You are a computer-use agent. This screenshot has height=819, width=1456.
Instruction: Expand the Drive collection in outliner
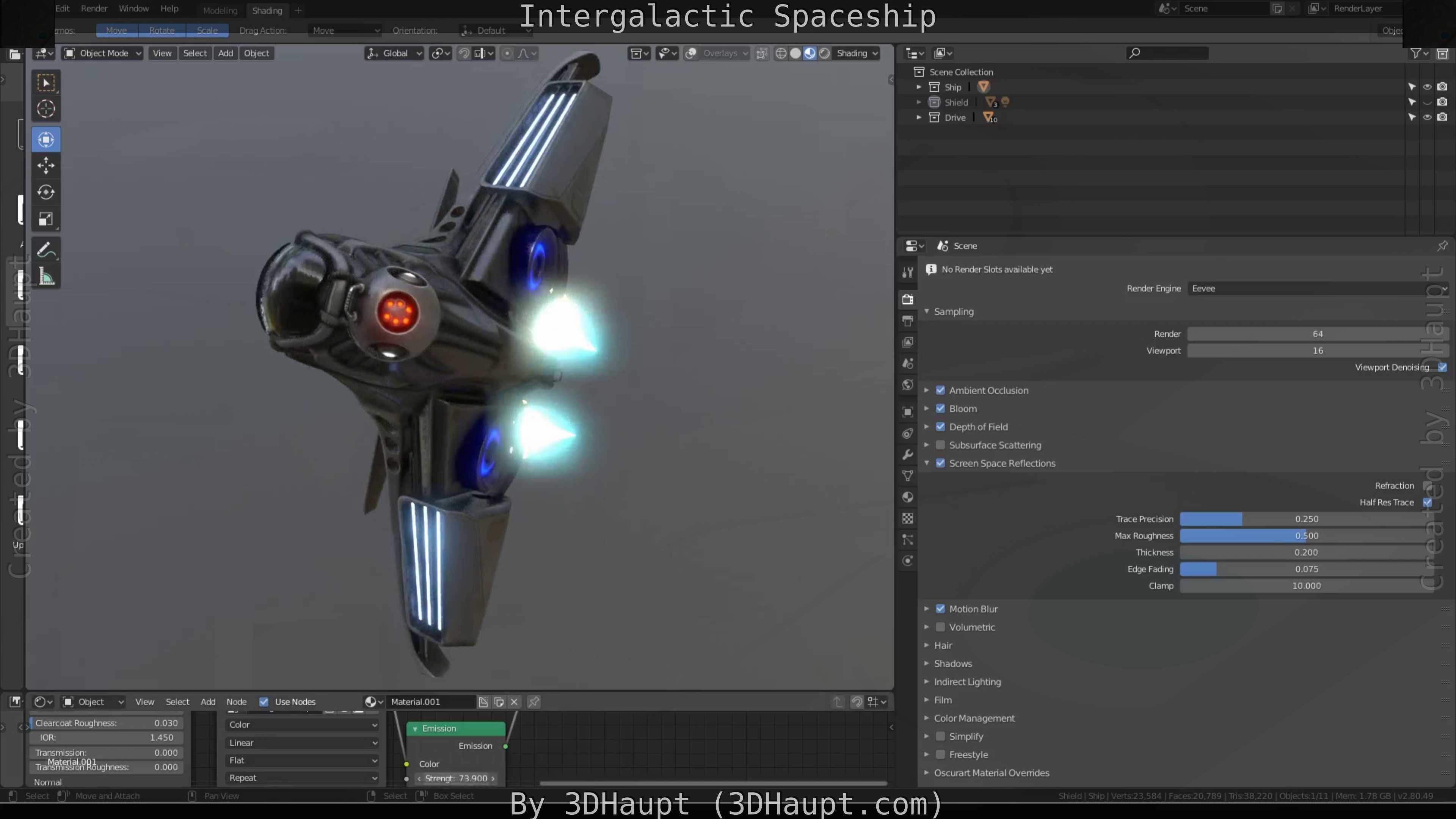pyautogui.click(x=919, y=118)
